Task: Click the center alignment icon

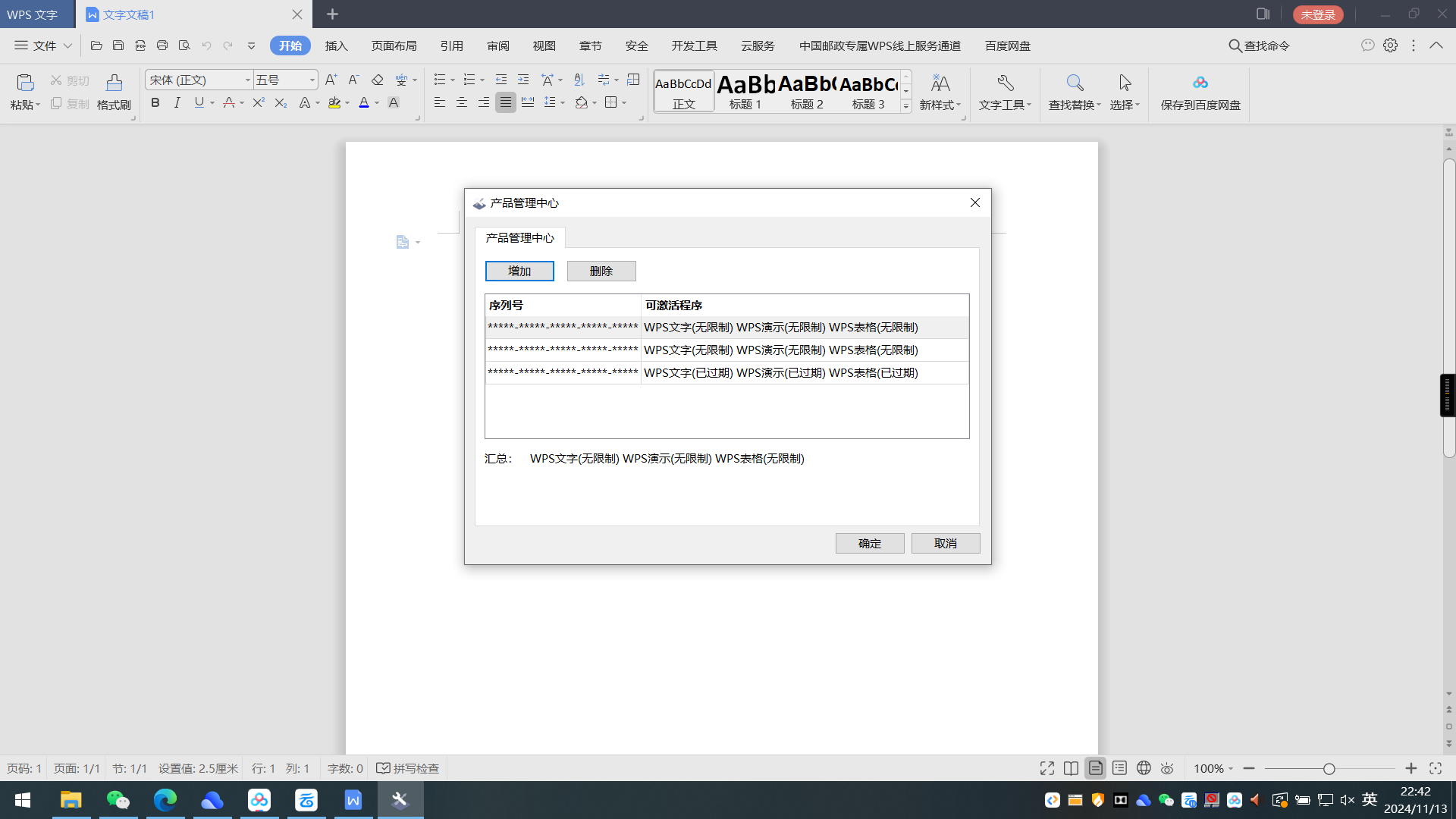Action: coord(461,102)
